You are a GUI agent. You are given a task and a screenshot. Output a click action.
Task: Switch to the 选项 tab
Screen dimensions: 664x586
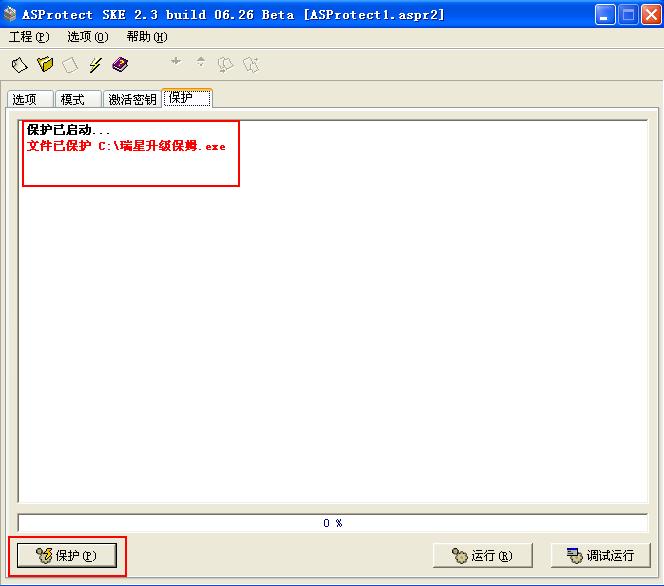[x=30, y=99]
